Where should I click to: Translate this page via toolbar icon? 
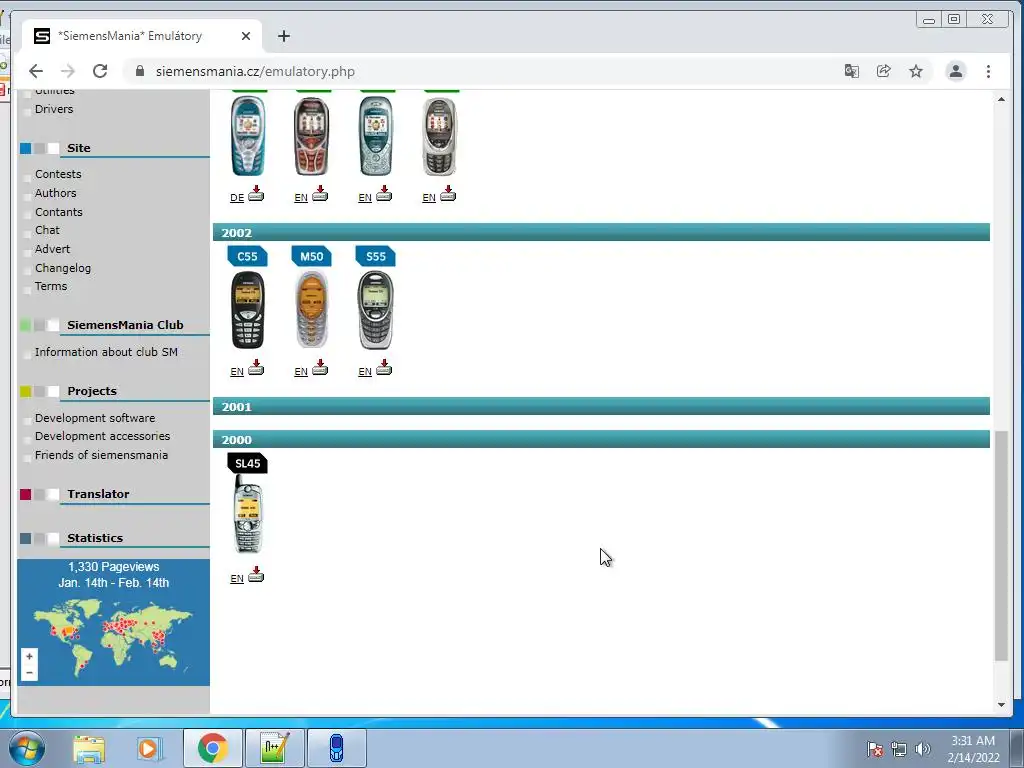852,71
